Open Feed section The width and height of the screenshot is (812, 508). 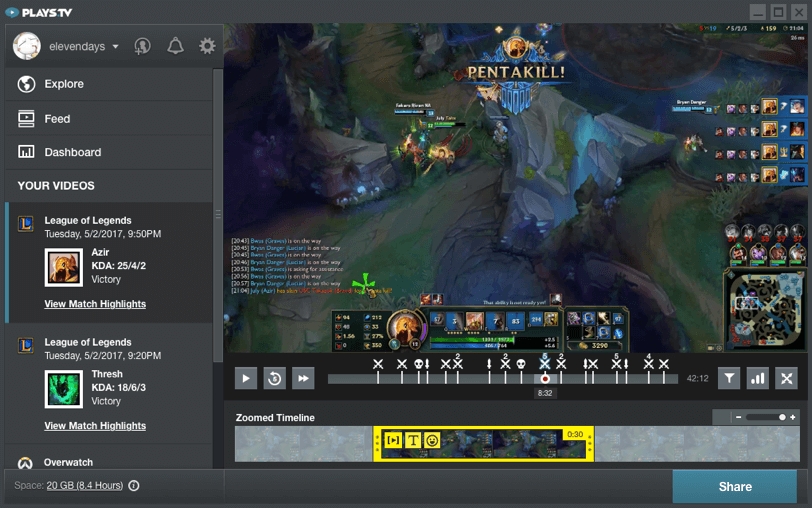point(109,119)
